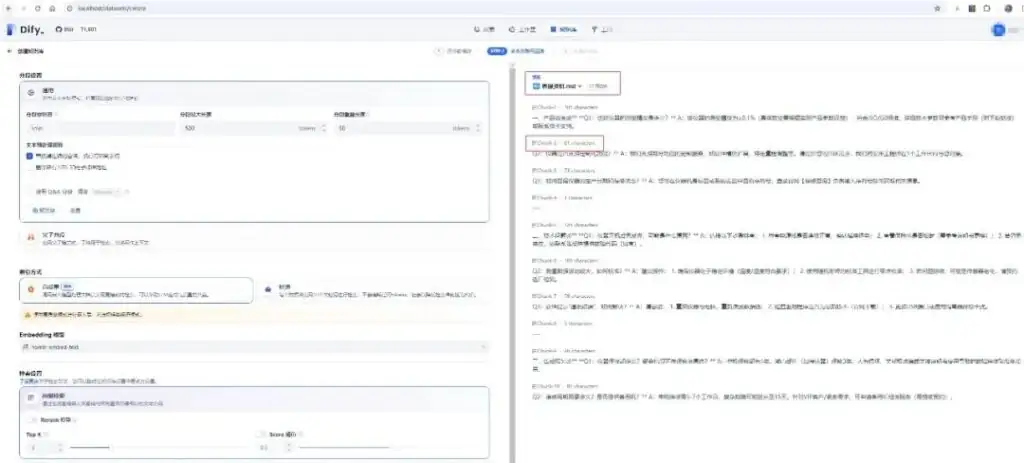Reload the page with the browser refresh icon
Screen dimensions: 1024x463
coord(37,8)
